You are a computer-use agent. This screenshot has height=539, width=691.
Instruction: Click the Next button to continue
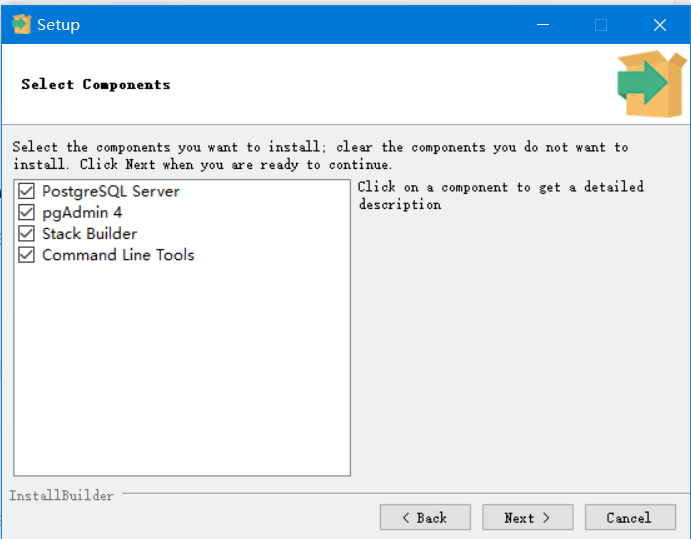pyautogui.click(x=527, y=517)
